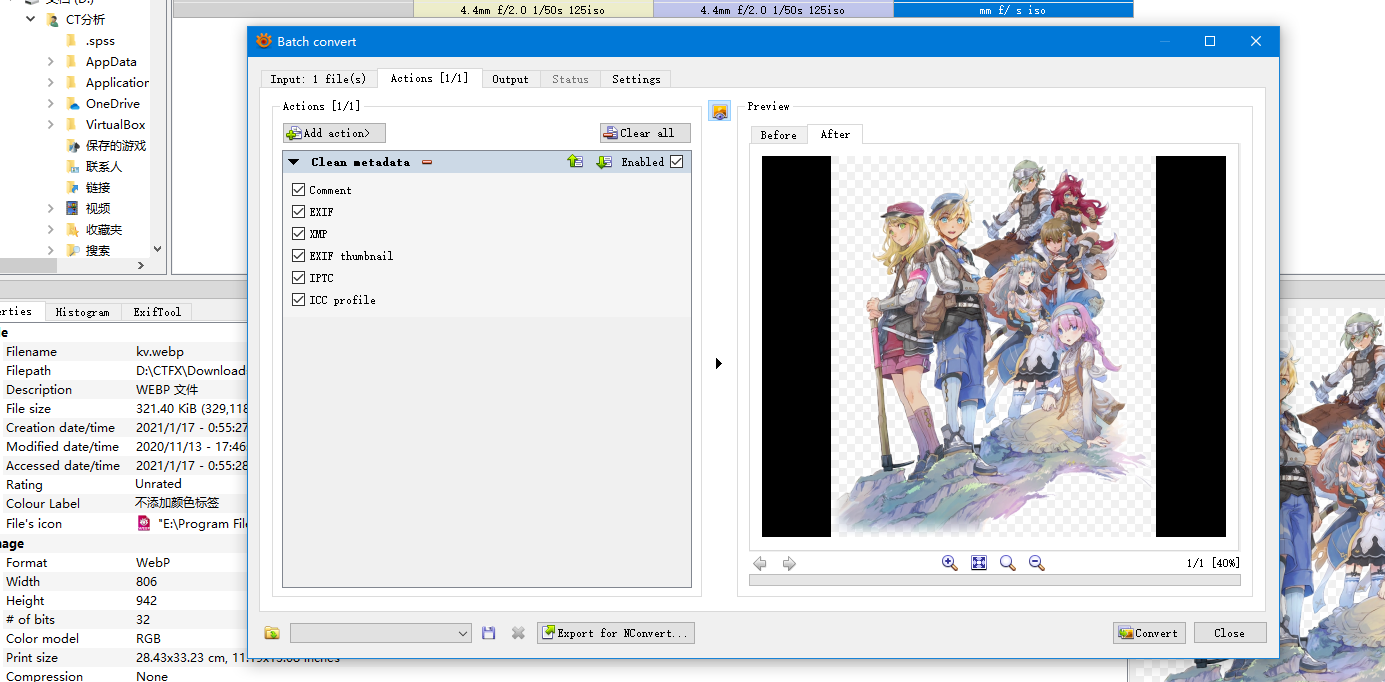Expand the VirtualBox folder in tree
1385x682 pixels.
tap(50, 125)
